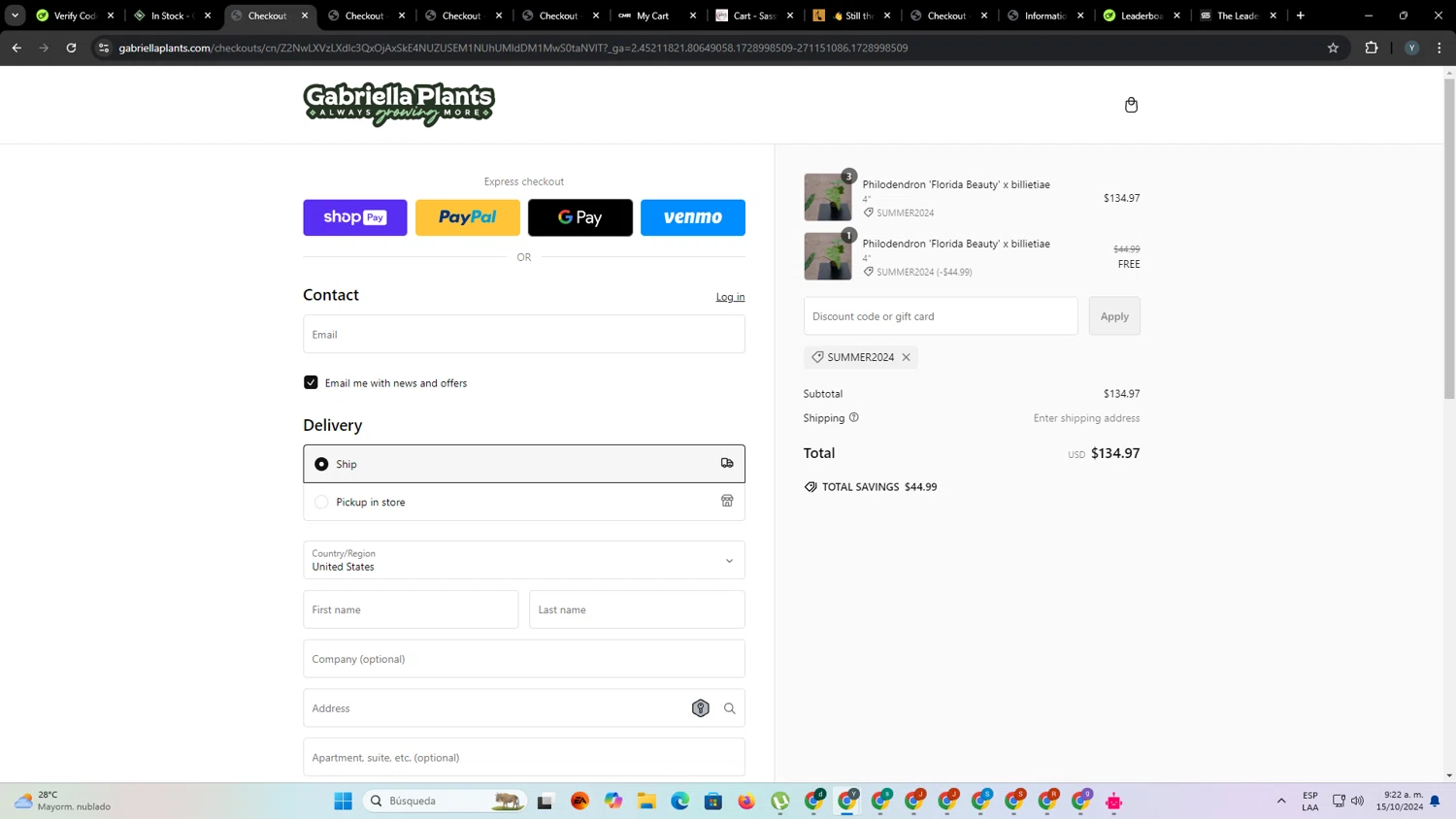Reload the checkout page
1456x819 pixels.
71,48
